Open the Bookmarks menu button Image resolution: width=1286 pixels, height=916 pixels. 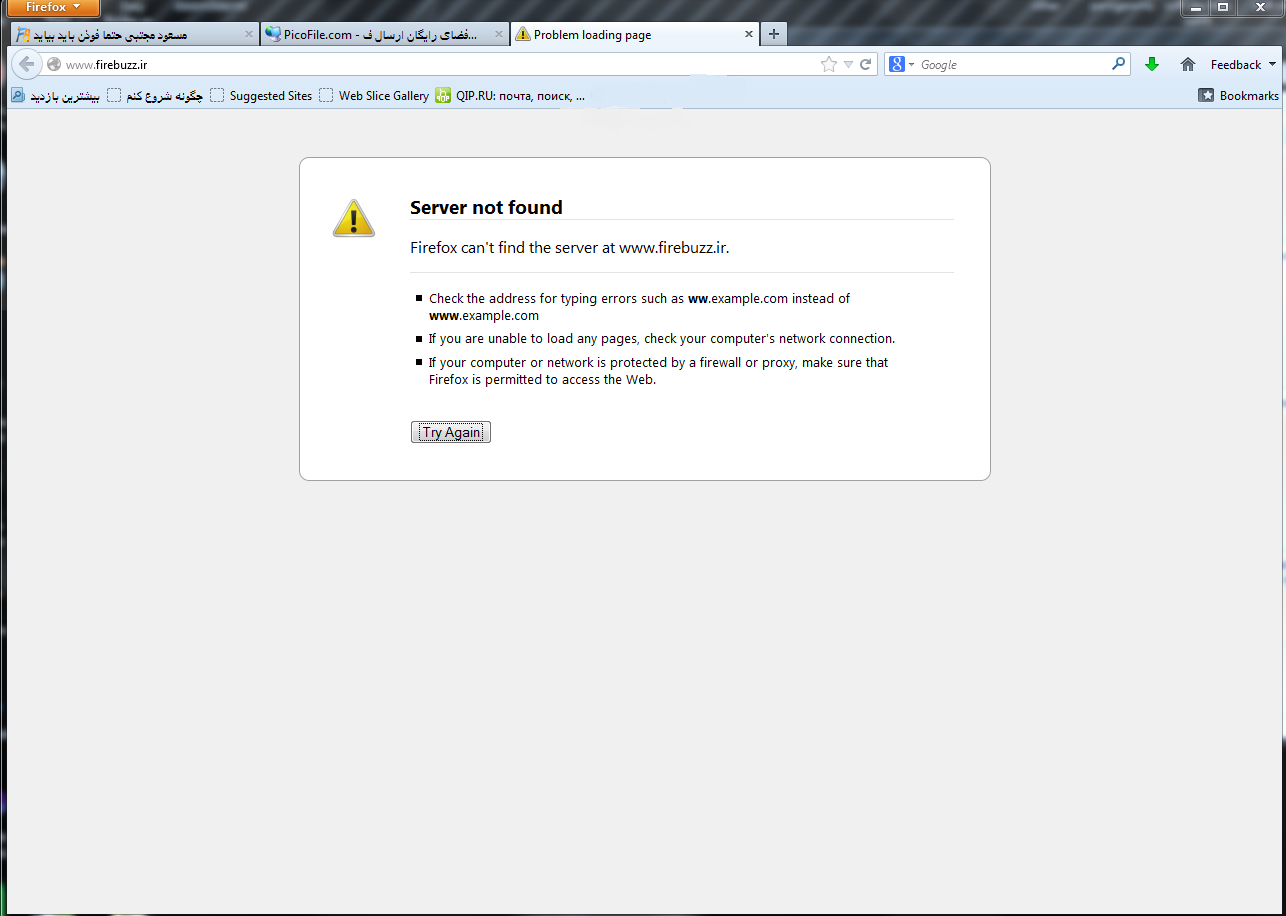1238,95
